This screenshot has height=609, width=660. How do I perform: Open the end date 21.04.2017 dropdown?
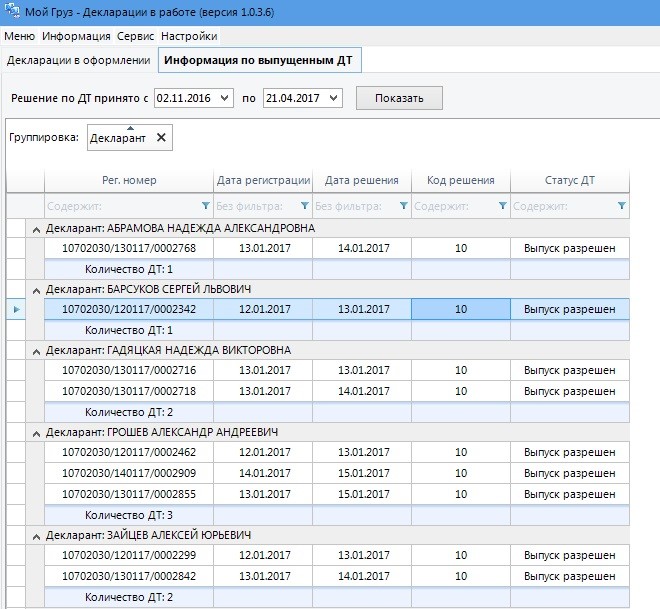point(333,98)
